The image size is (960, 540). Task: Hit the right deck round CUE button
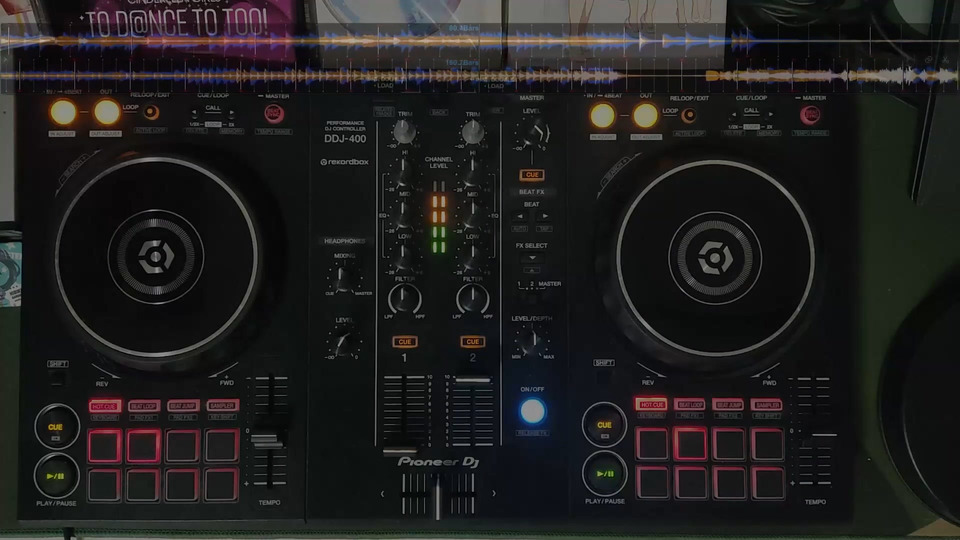click(604, 424)
